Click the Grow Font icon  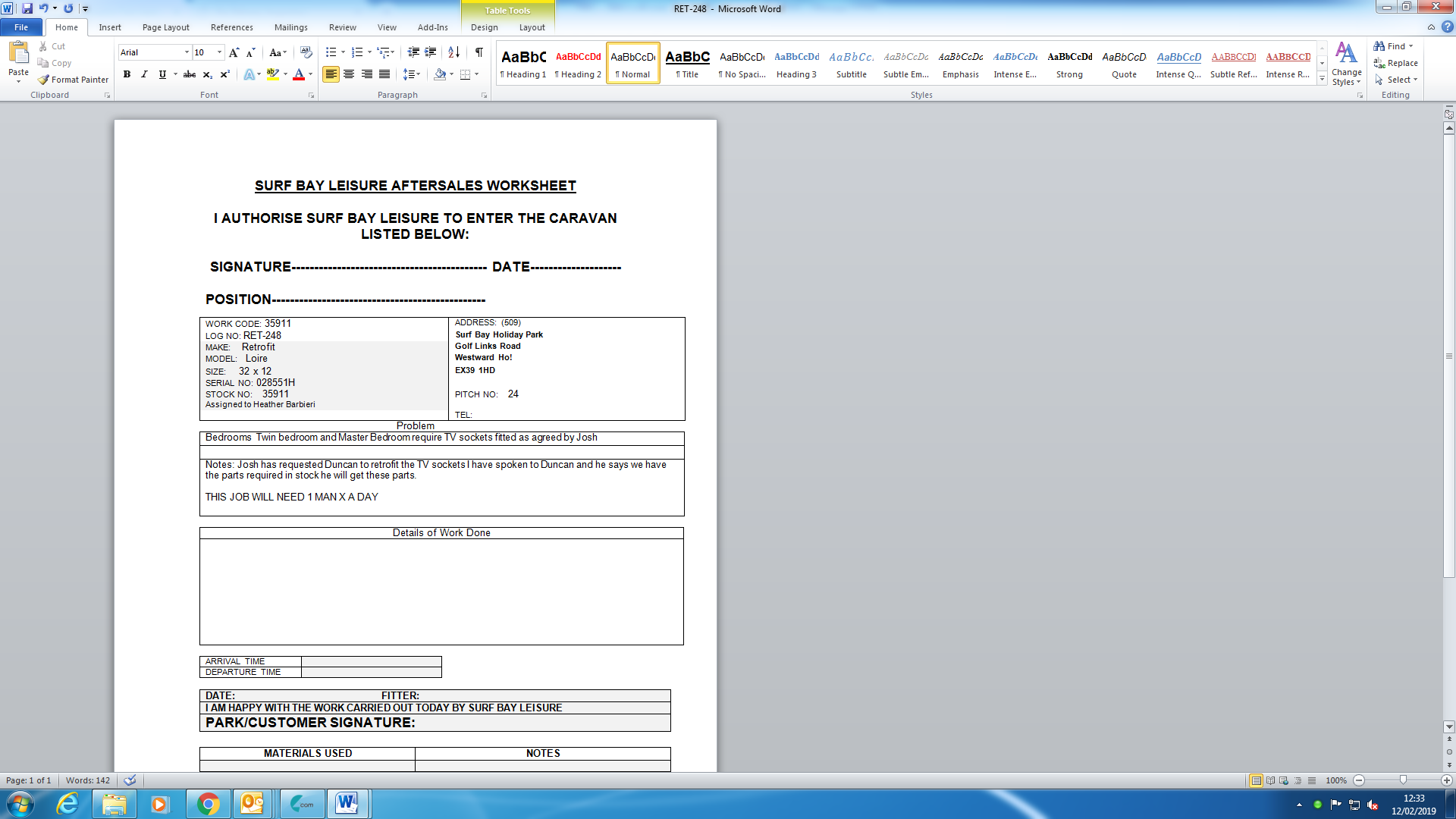coord(234,52)
